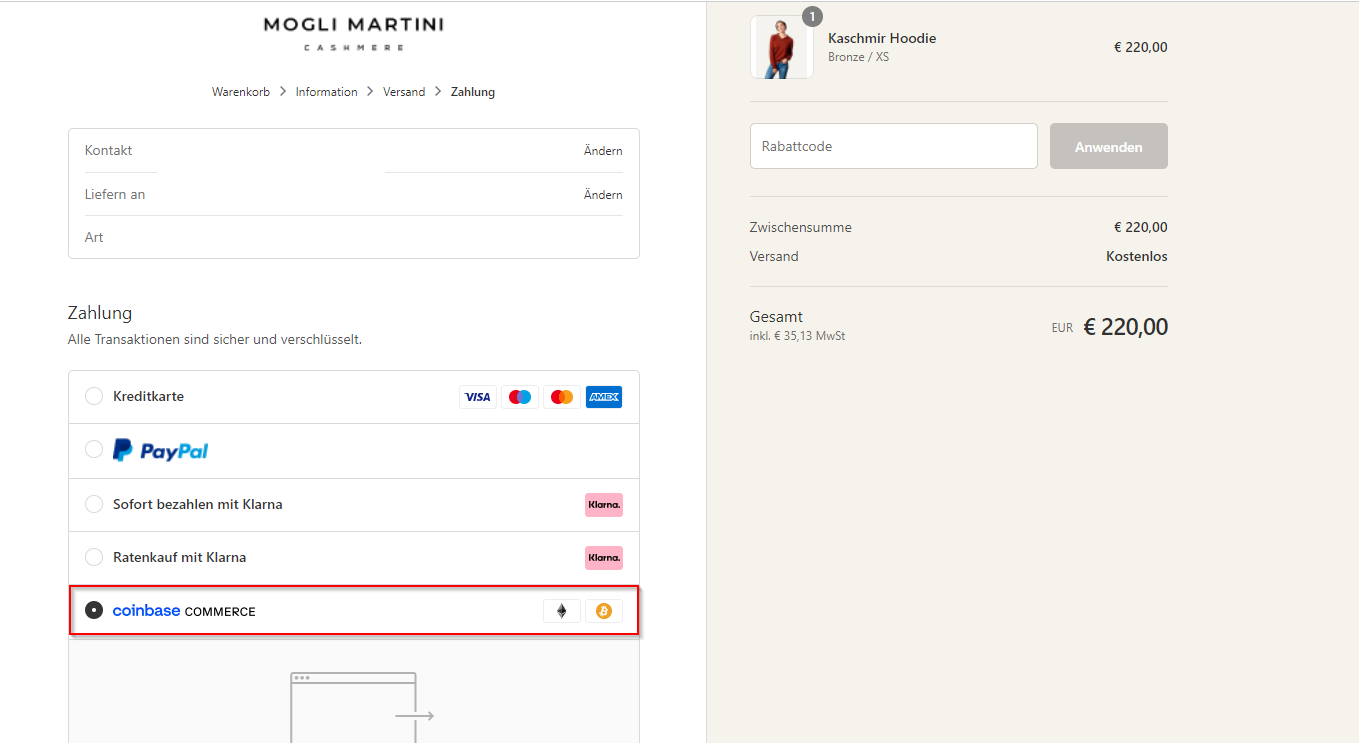Click the Kontakt row label
Viewport: 1359px width, 743px height.
[109, 151]
